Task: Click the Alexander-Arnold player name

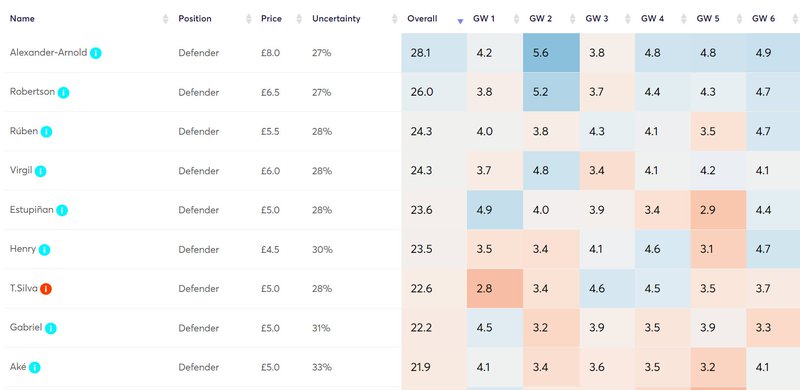Action: pyautogui.click(x=48, y=52)
